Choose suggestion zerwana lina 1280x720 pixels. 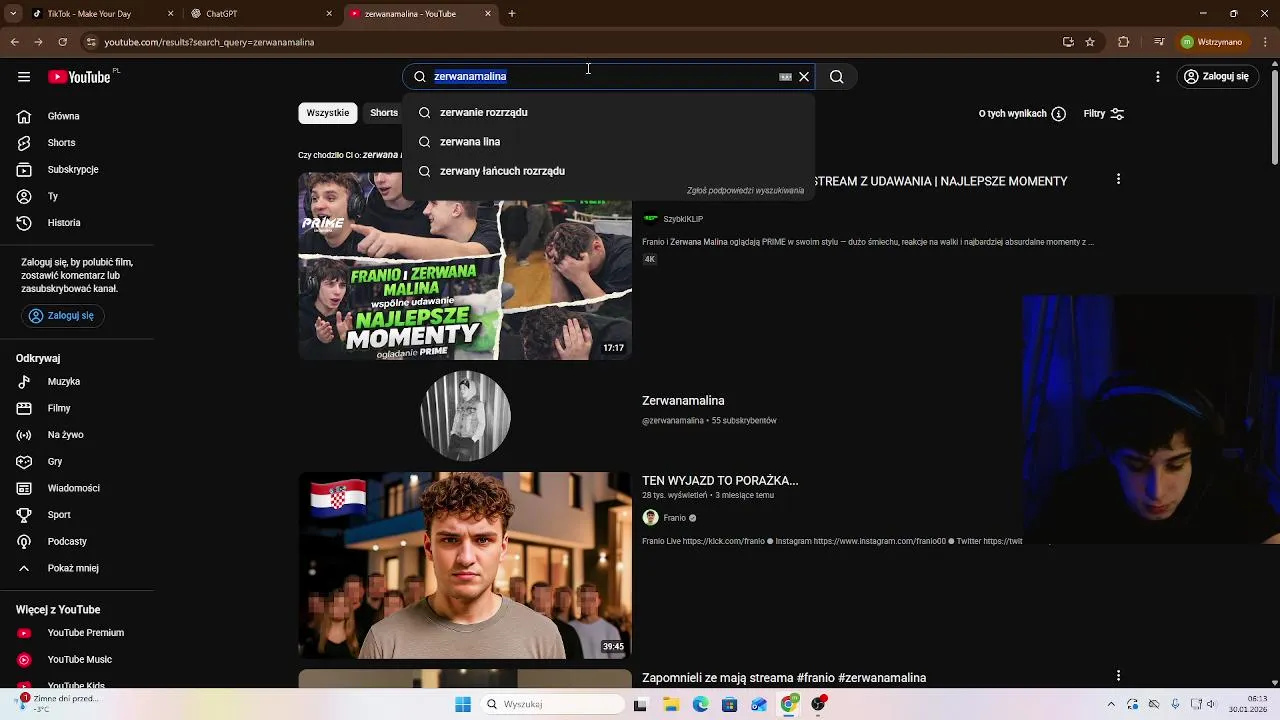tap(608, 142)
